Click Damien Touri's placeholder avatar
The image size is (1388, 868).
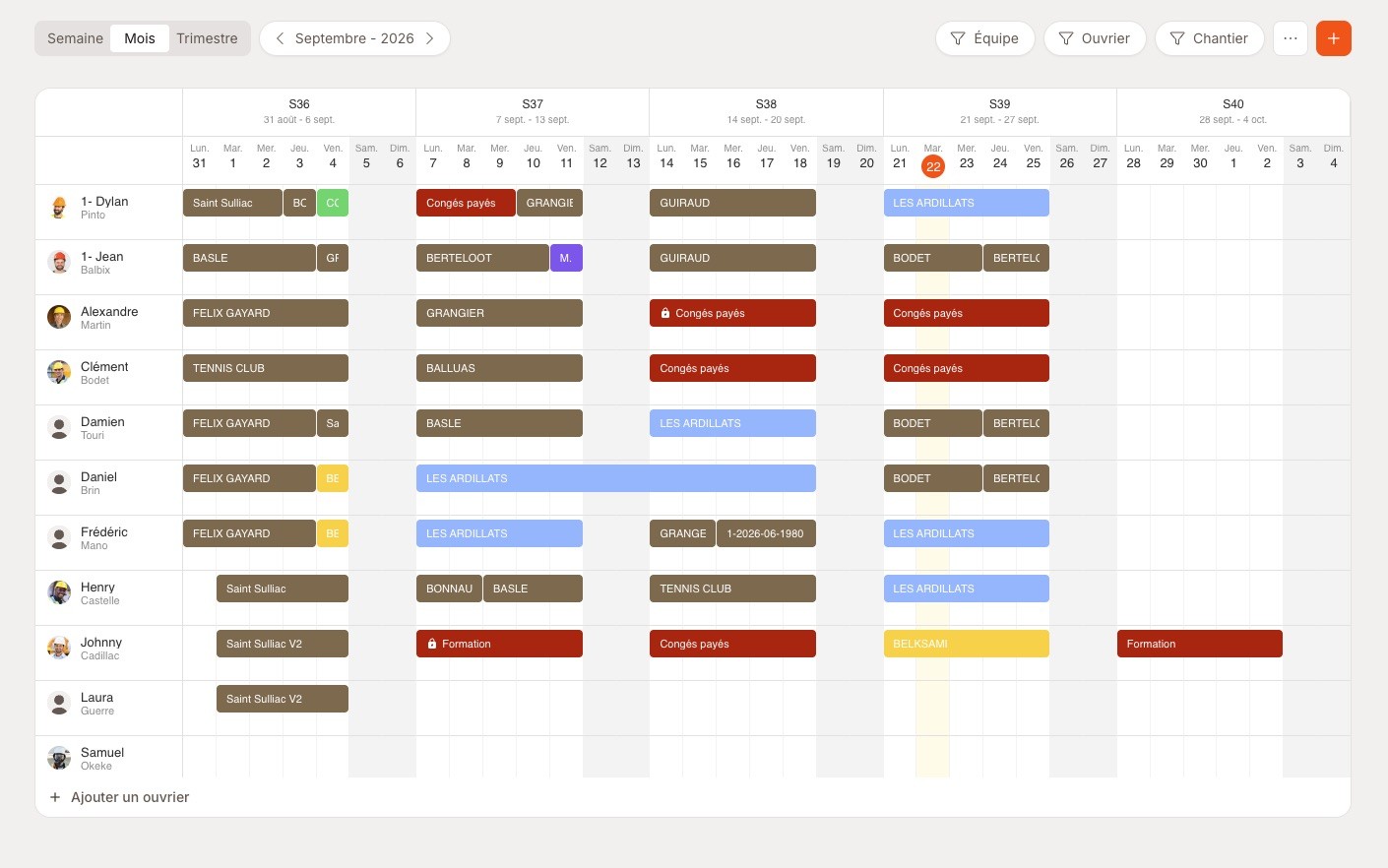click(x=59, y=427)
